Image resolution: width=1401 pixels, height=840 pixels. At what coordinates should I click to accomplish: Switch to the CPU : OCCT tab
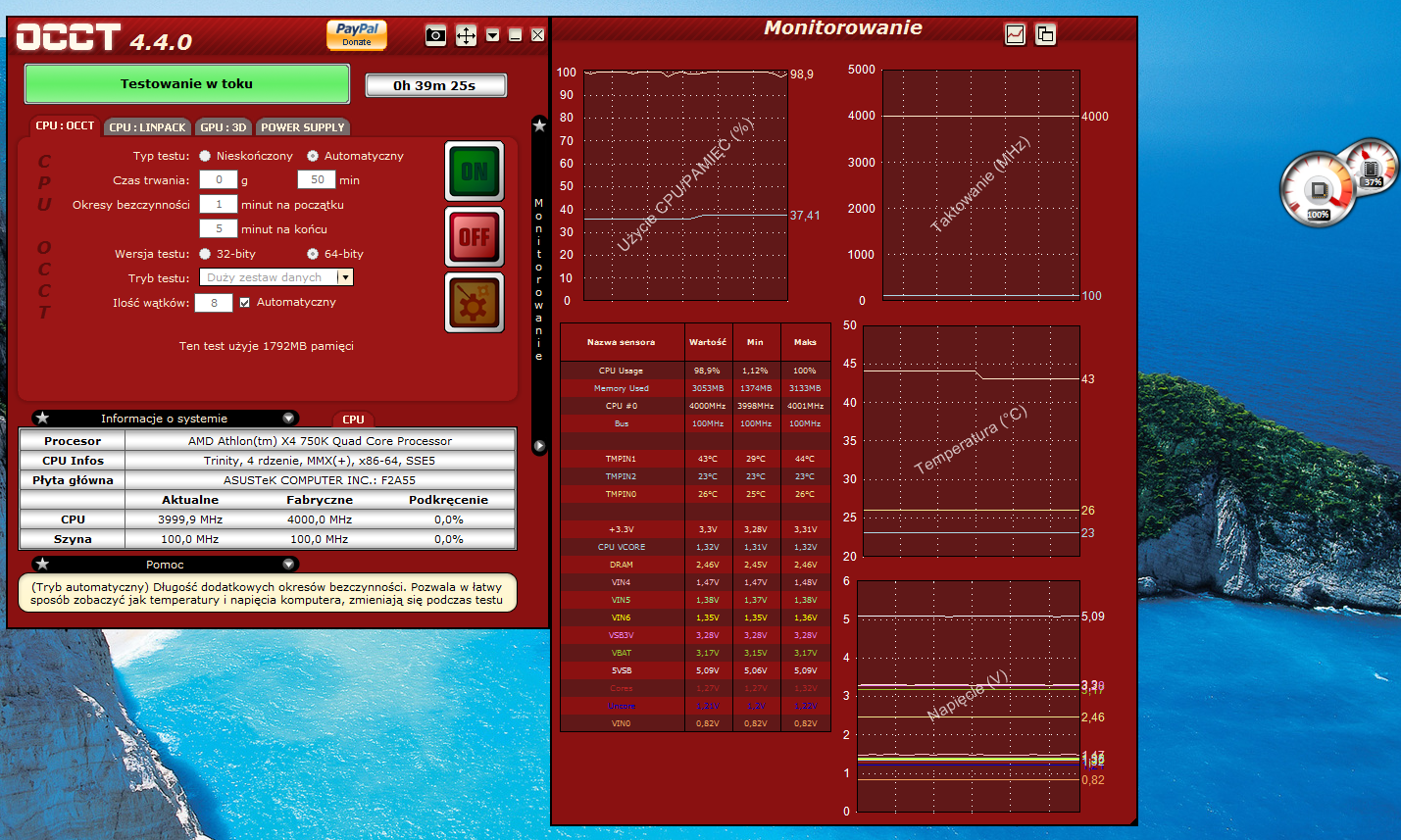65,126
